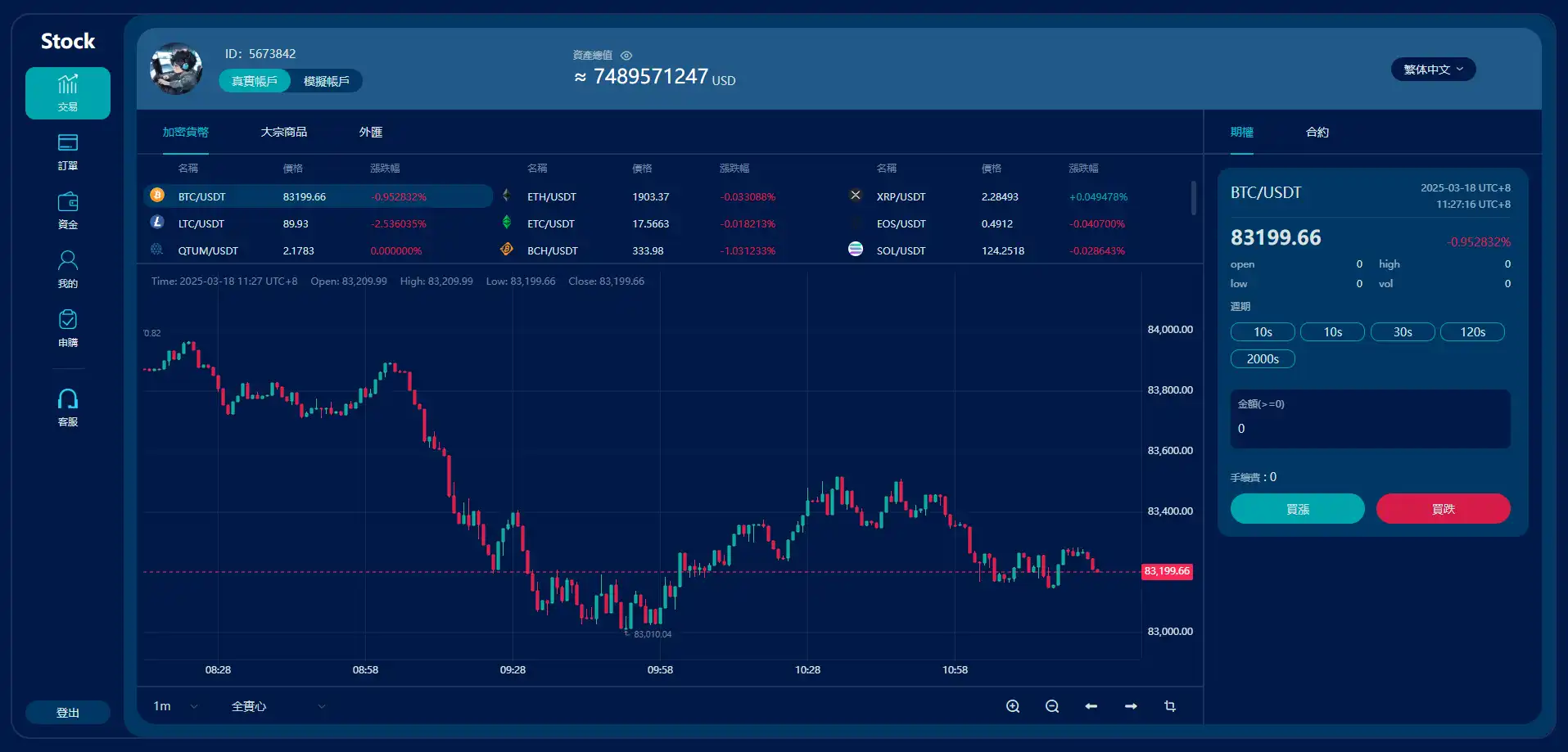Viewport: 1568px width, 752px height.
Task: Click the Ethereum coin icon
Action: tap(506, 196)
